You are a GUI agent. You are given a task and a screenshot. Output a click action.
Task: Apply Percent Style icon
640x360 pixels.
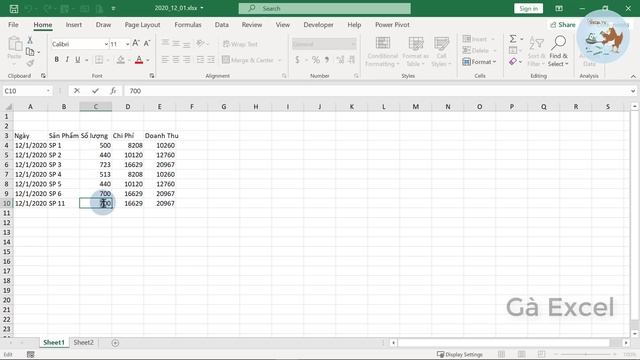[316, 60]
